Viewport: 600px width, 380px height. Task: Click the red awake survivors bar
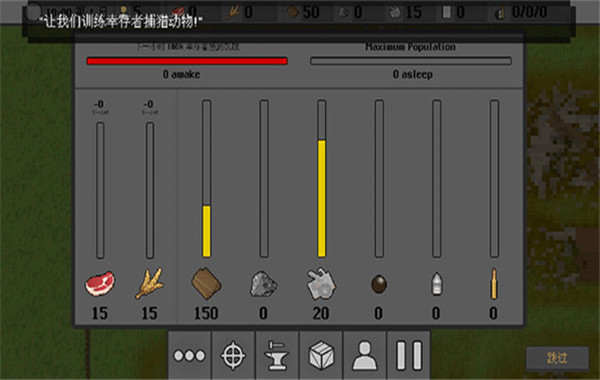click(x=187, y=61)
